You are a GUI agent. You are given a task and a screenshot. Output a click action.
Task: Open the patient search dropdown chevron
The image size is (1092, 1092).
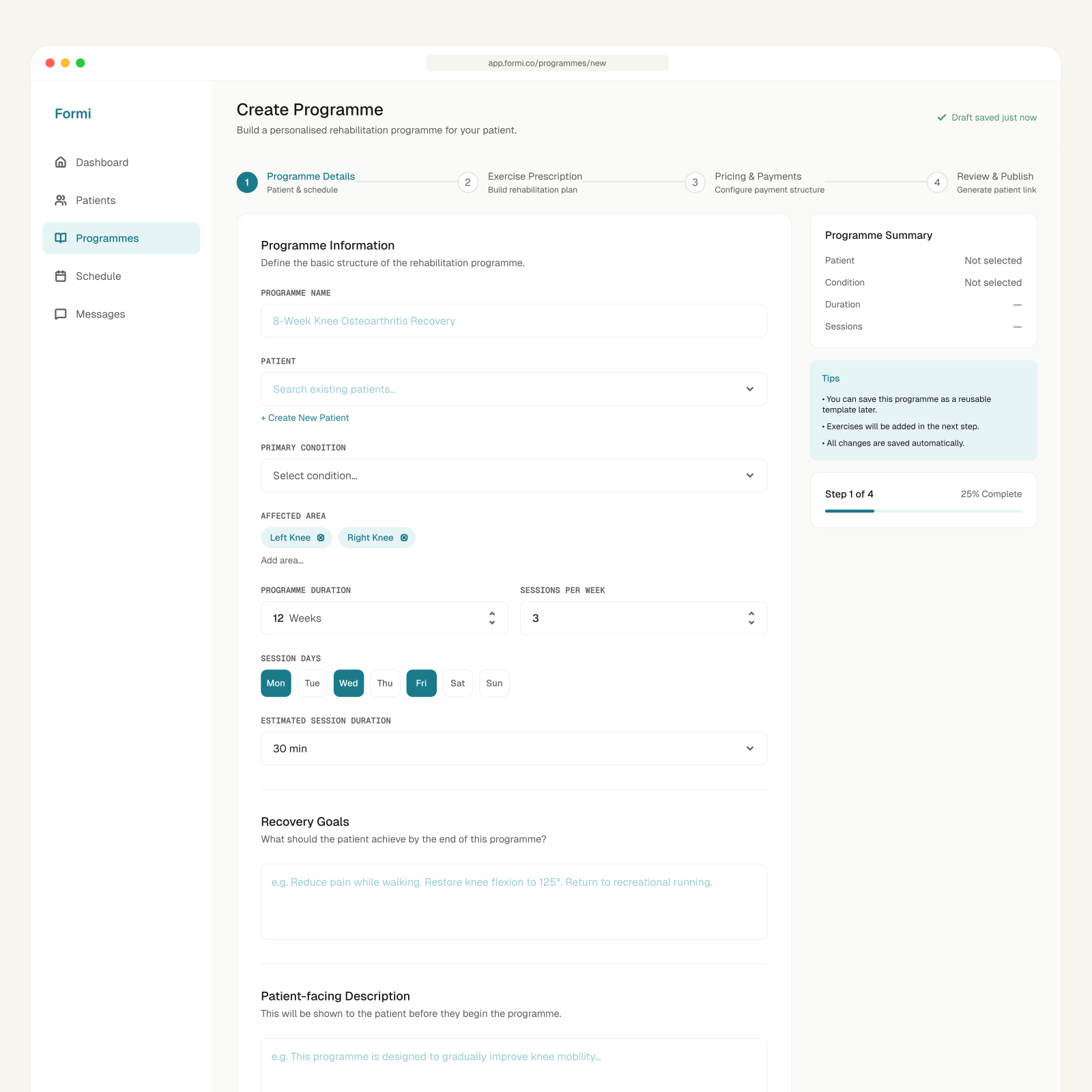pyautogui.click(x=750, y=389)
